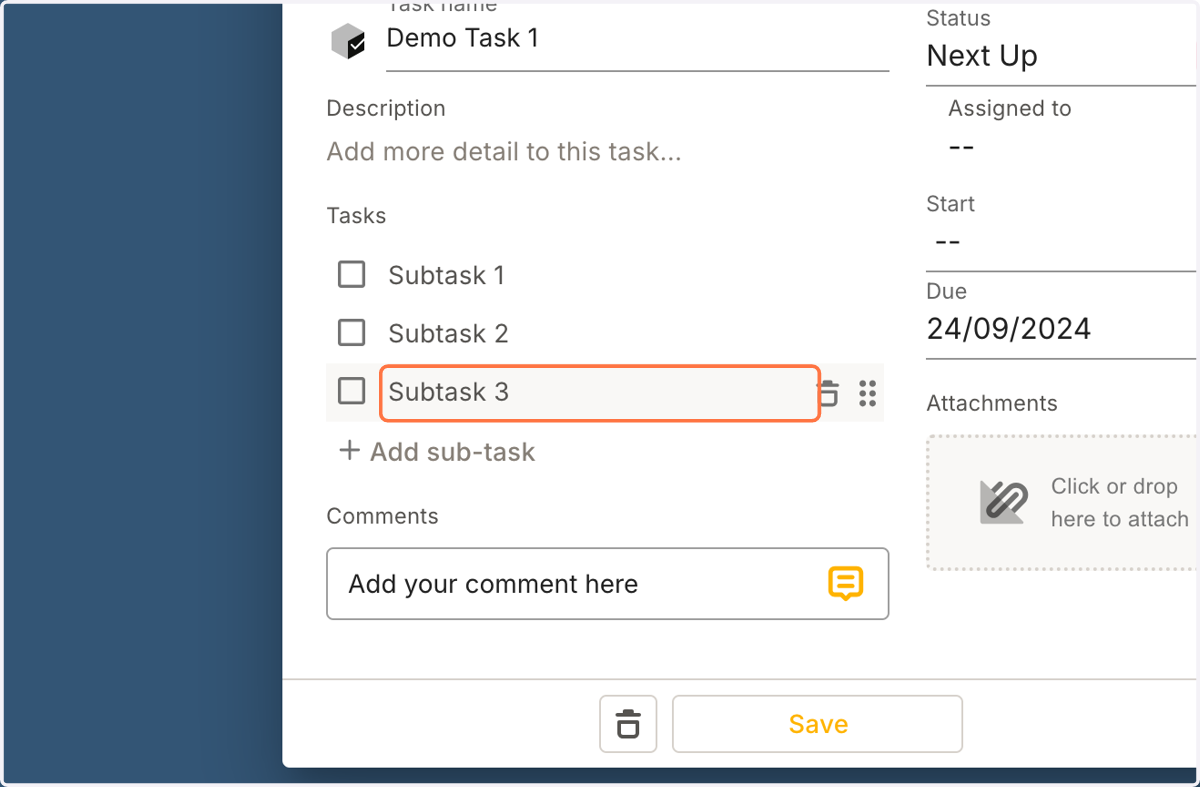Image resolution: width=1200 pixels, height=787 pixels.
Task: Click the Subtask 3 text field
Action: tap(600, 392)
